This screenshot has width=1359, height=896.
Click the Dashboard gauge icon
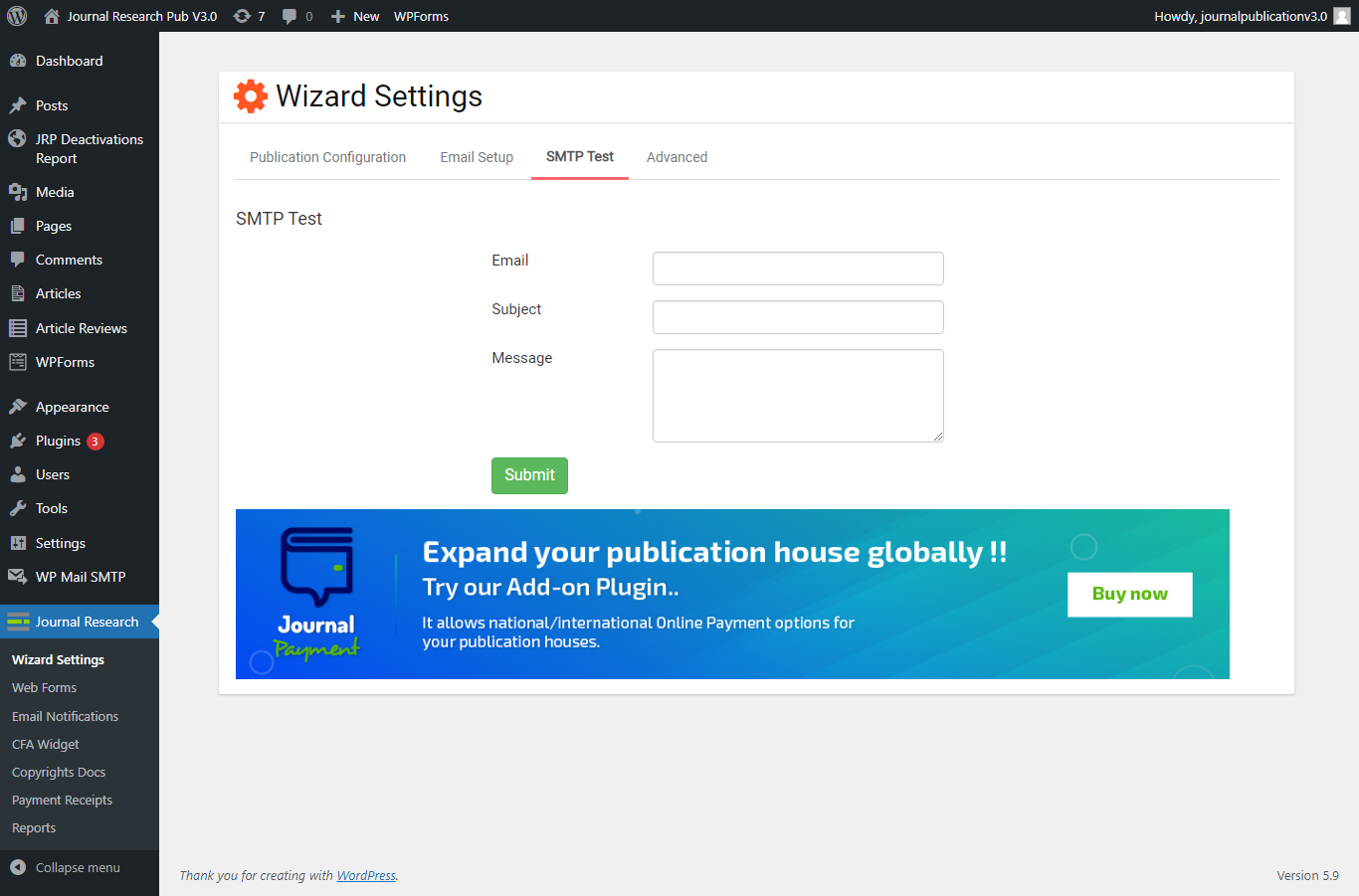tap(18, 61)
